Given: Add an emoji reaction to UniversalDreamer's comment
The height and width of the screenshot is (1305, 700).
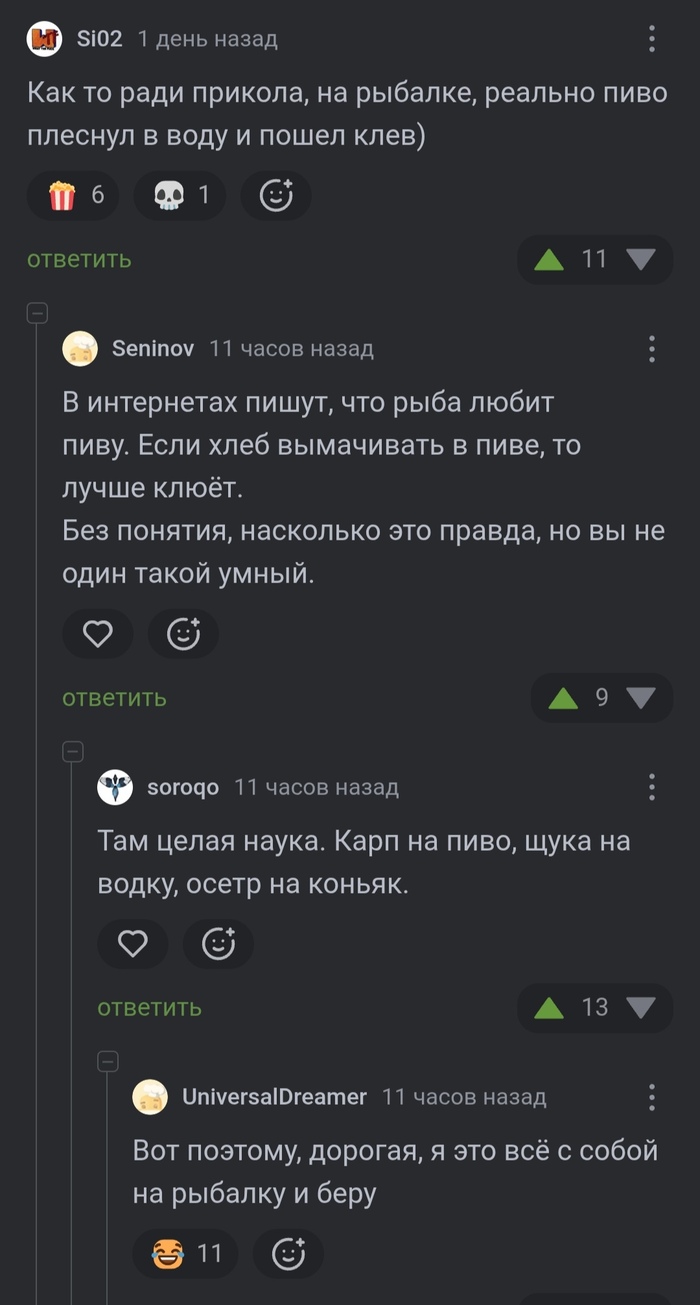Looking at the screenshot, I should (x=288, y=1253).
